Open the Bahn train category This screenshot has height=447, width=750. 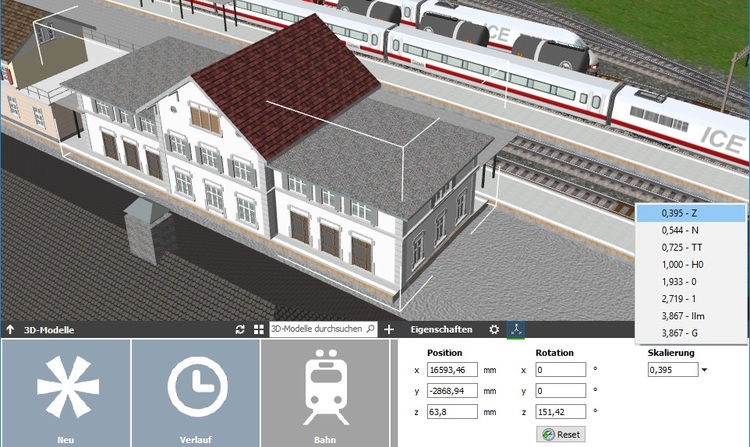[325, 393]
